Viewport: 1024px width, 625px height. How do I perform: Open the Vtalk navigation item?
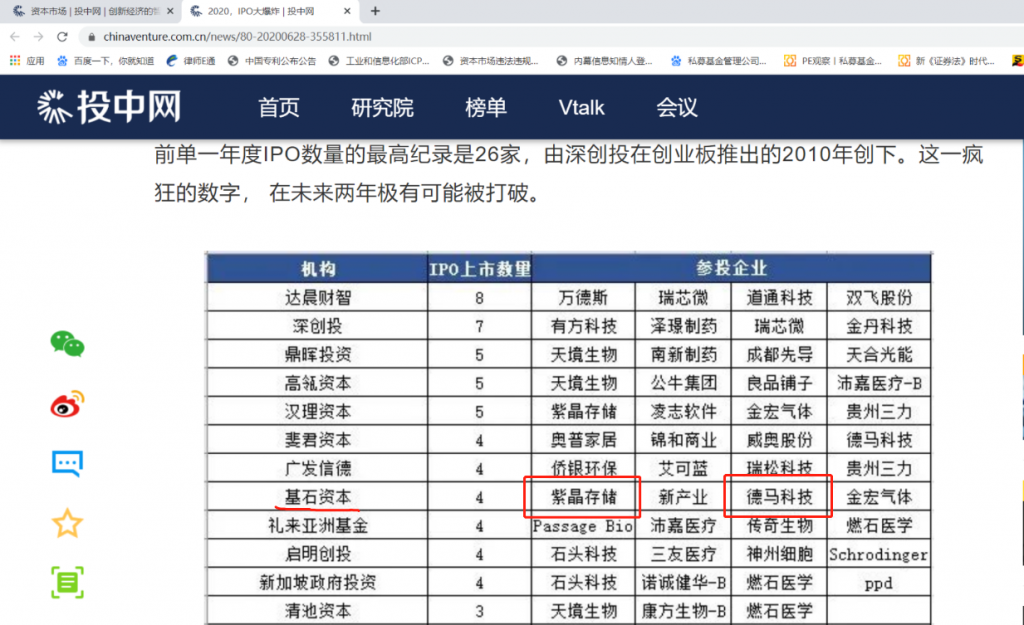(x=581, y=108)
